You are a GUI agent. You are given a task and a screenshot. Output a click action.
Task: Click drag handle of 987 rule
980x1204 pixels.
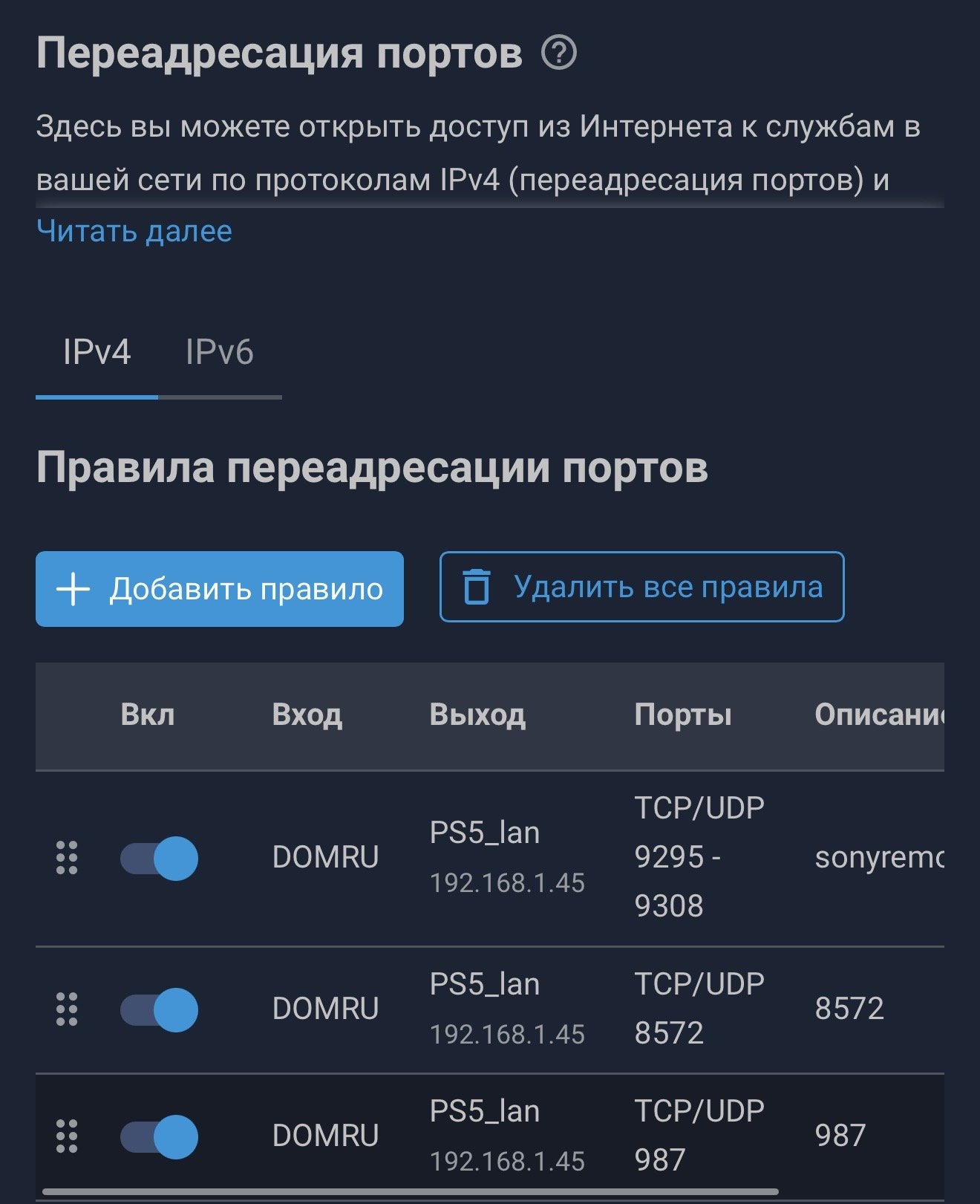67,1136
